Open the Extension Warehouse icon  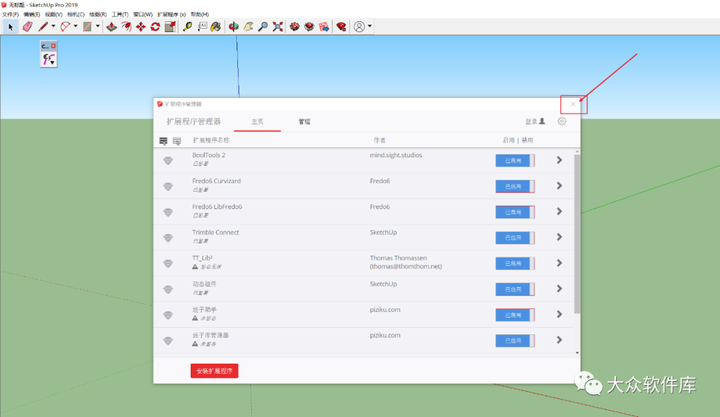[x=309, y=27]
